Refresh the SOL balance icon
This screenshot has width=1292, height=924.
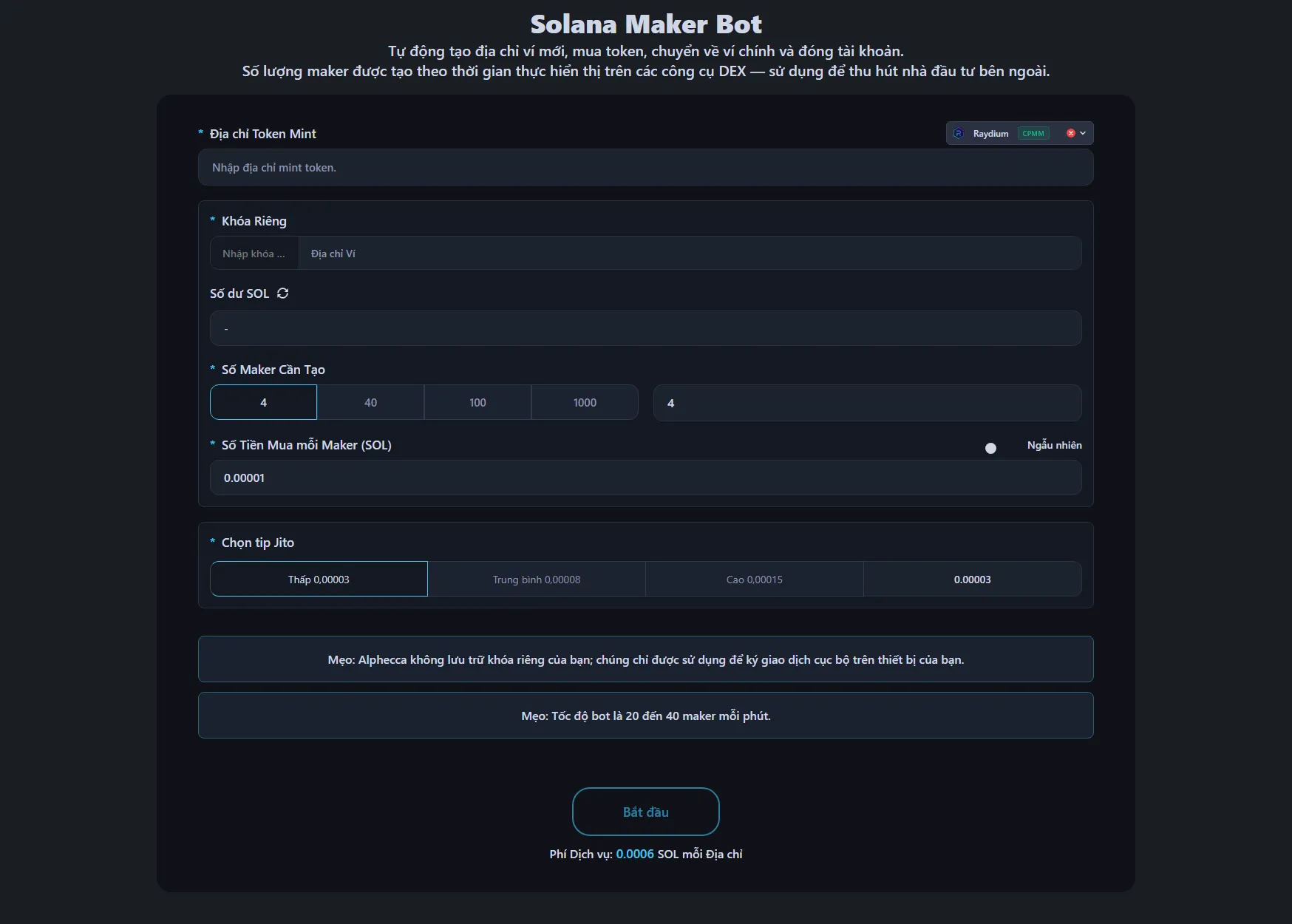point(282,293)
